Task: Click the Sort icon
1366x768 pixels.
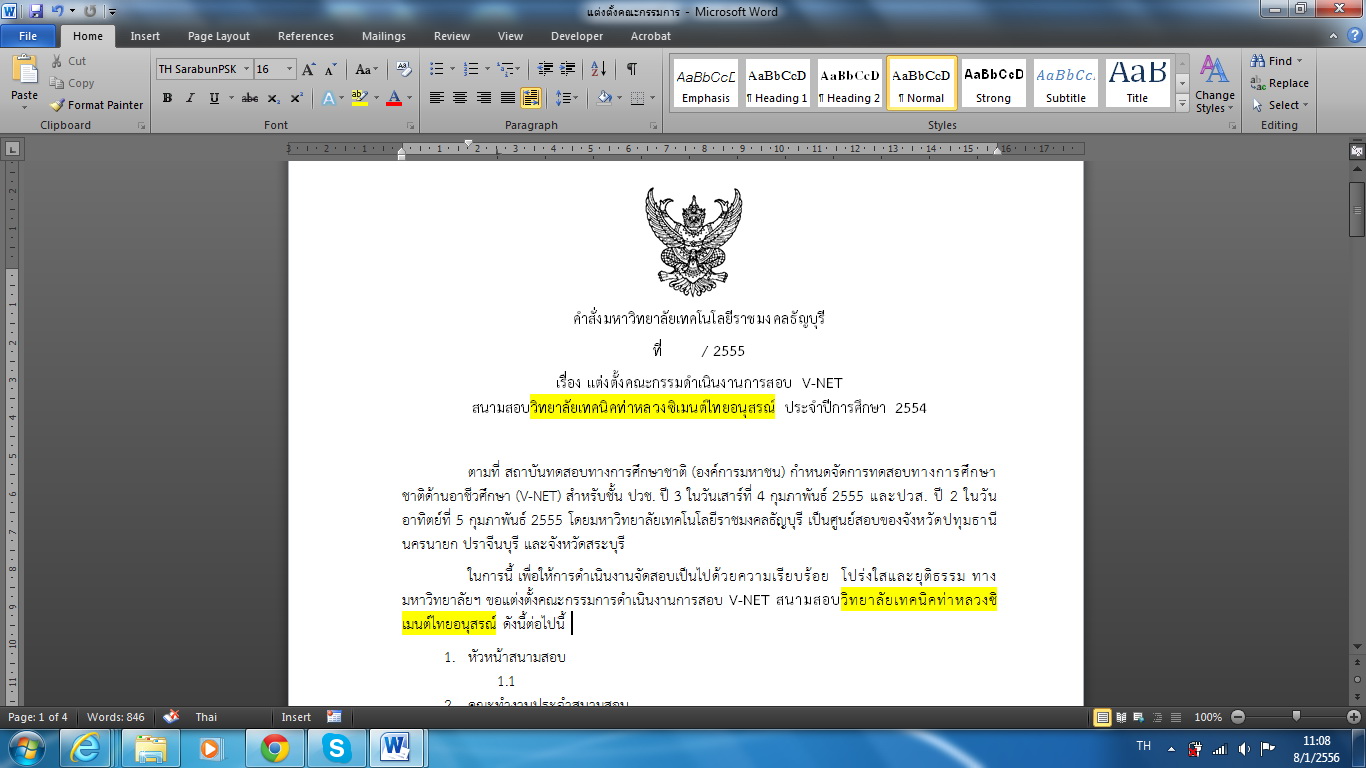Action: click(x=599, y=69)
